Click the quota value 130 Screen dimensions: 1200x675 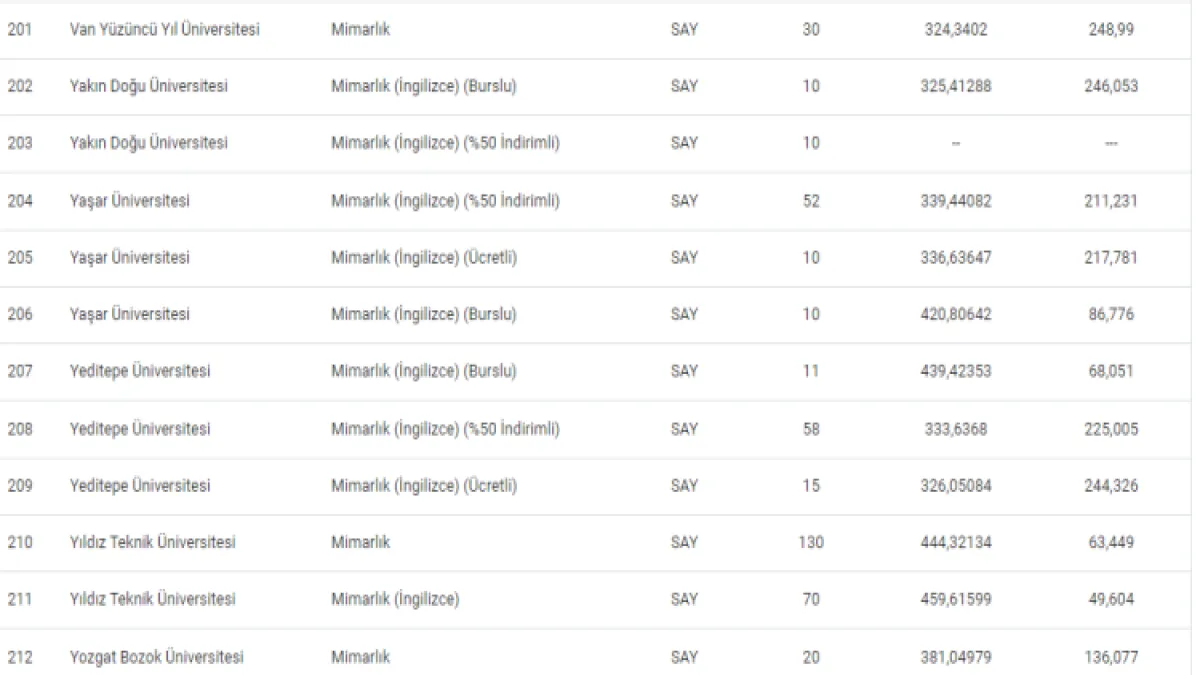click(811, 543)
